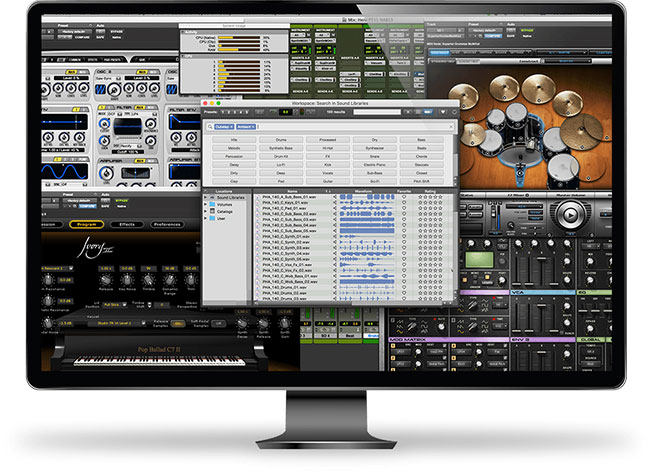The image size is (650, 471).
Task: Click the Dynamic Range knob in Ivory
Action: (x=170, y=281)
